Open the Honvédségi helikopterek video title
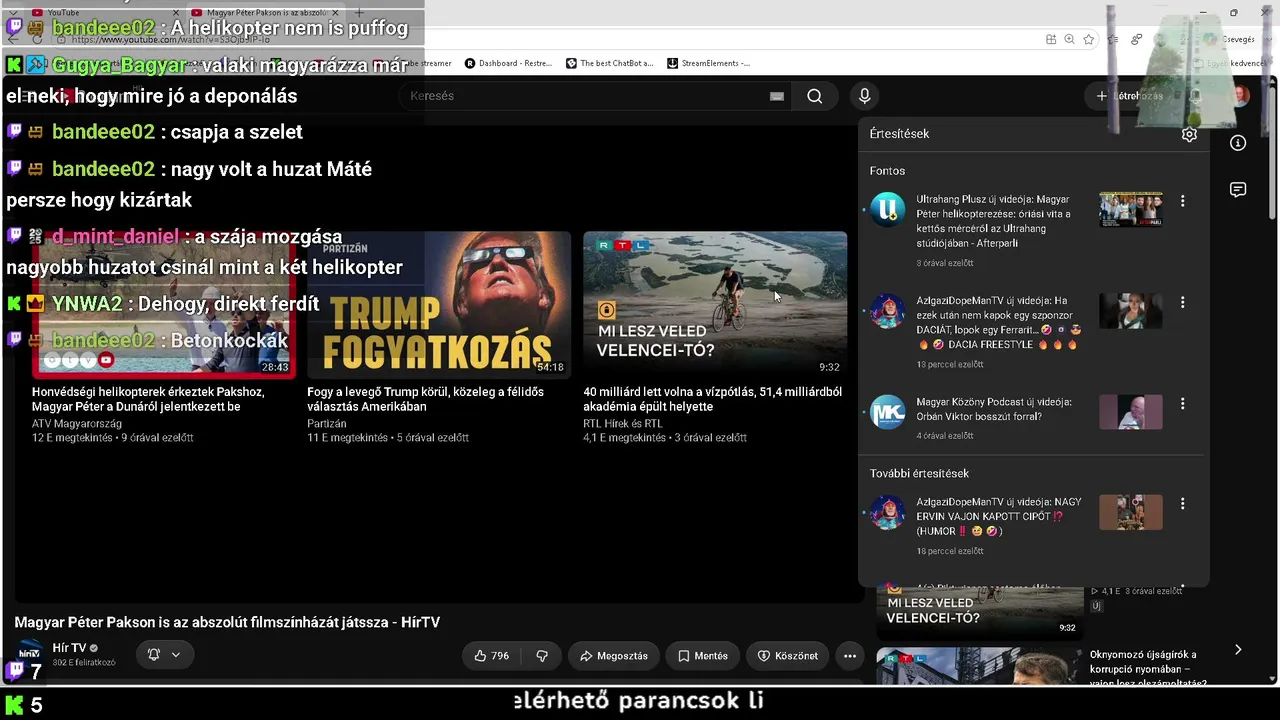This screenshot has width=1280, height=720. point(148,399)
